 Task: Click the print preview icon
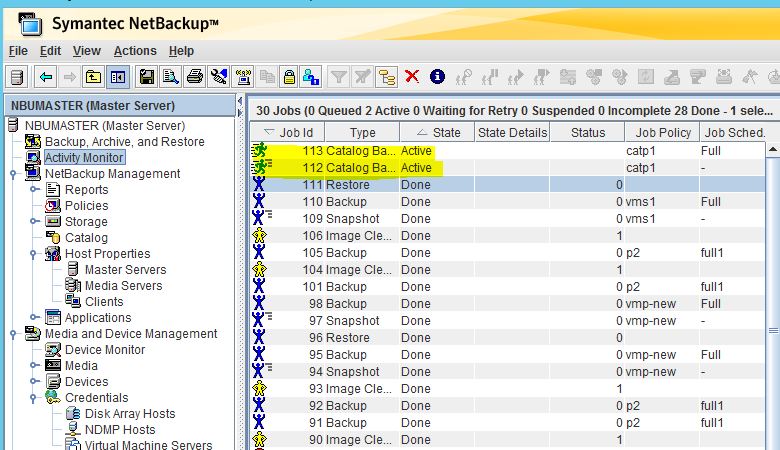click(171, 77)
